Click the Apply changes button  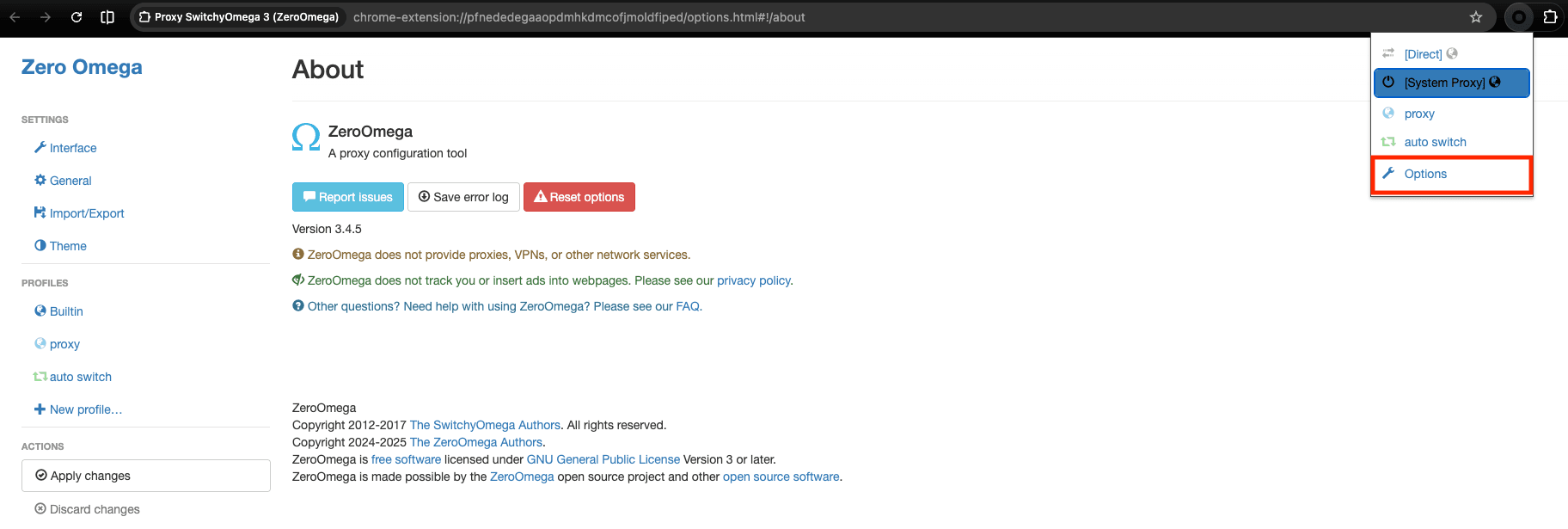(146, 476)
